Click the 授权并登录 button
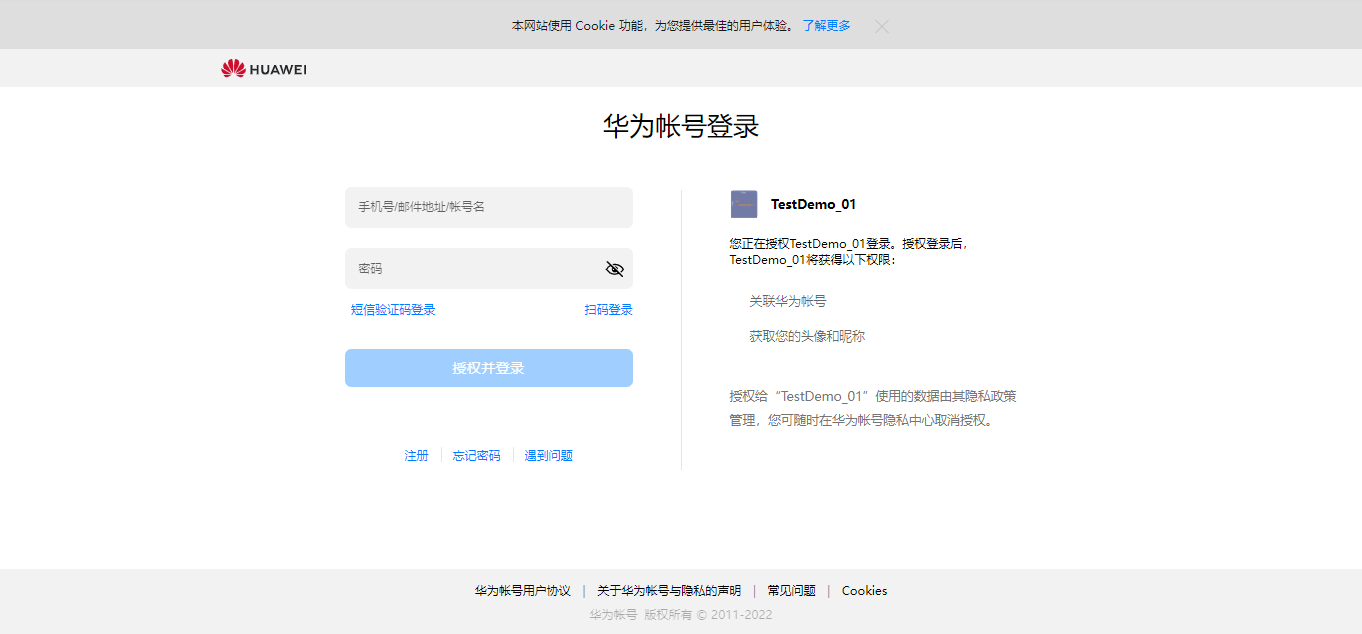1362x634 pixels. (489, 368)
